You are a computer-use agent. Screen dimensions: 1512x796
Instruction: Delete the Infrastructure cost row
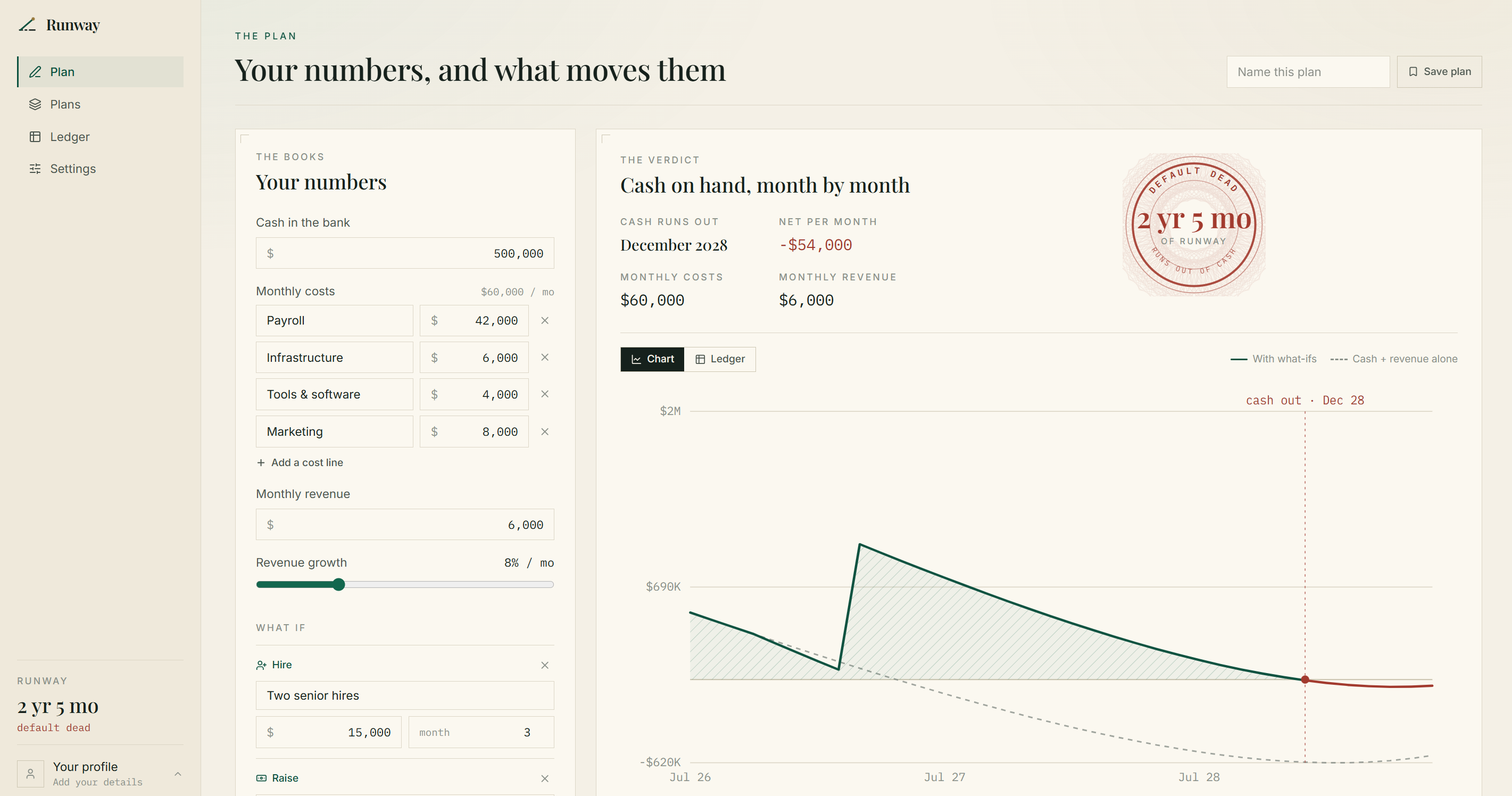coord(545,357)
